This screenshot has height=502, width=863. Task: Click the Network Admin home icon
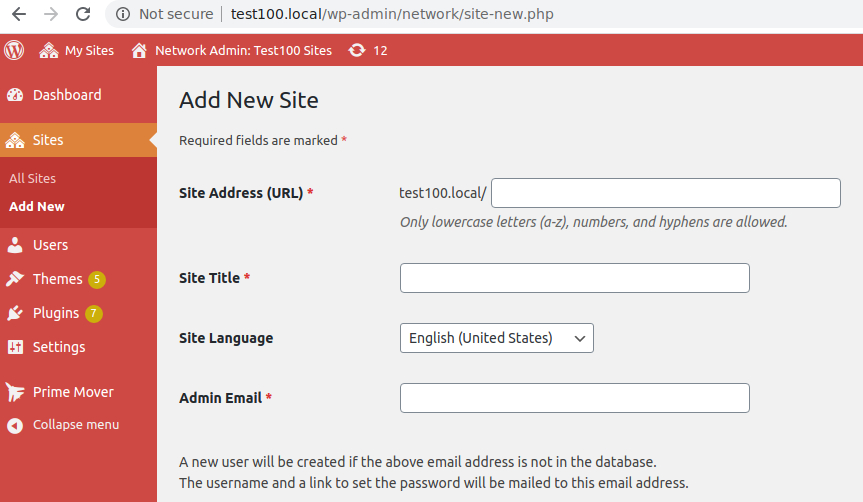click(x=139, y=50)
